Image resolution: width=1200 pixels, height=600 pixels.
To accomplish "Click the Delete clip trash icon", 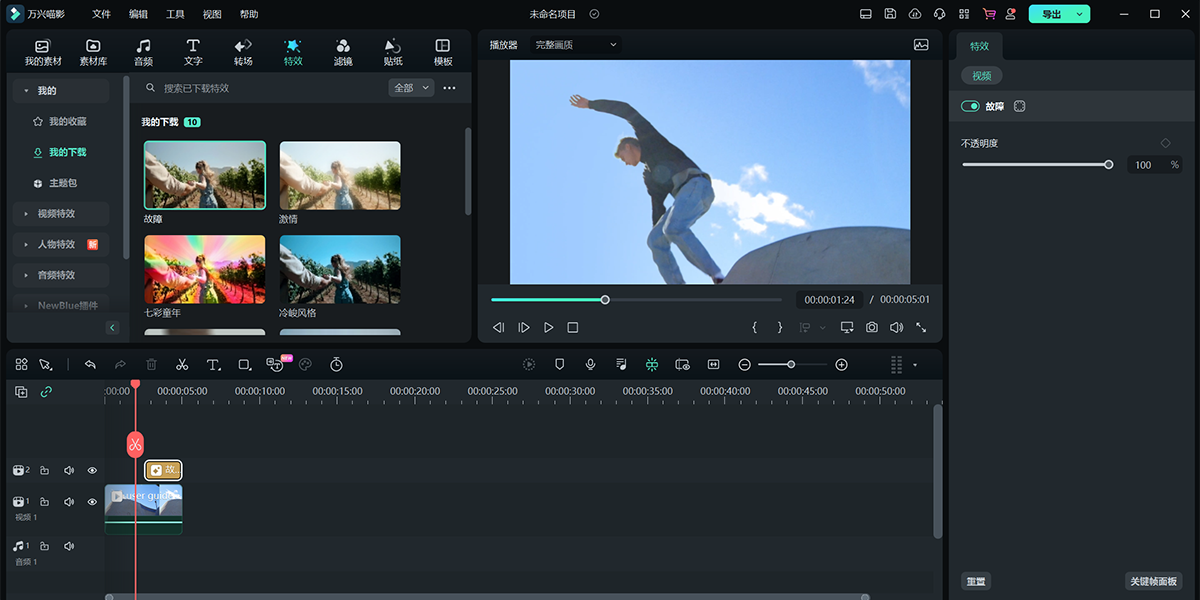I will [151, 364].
